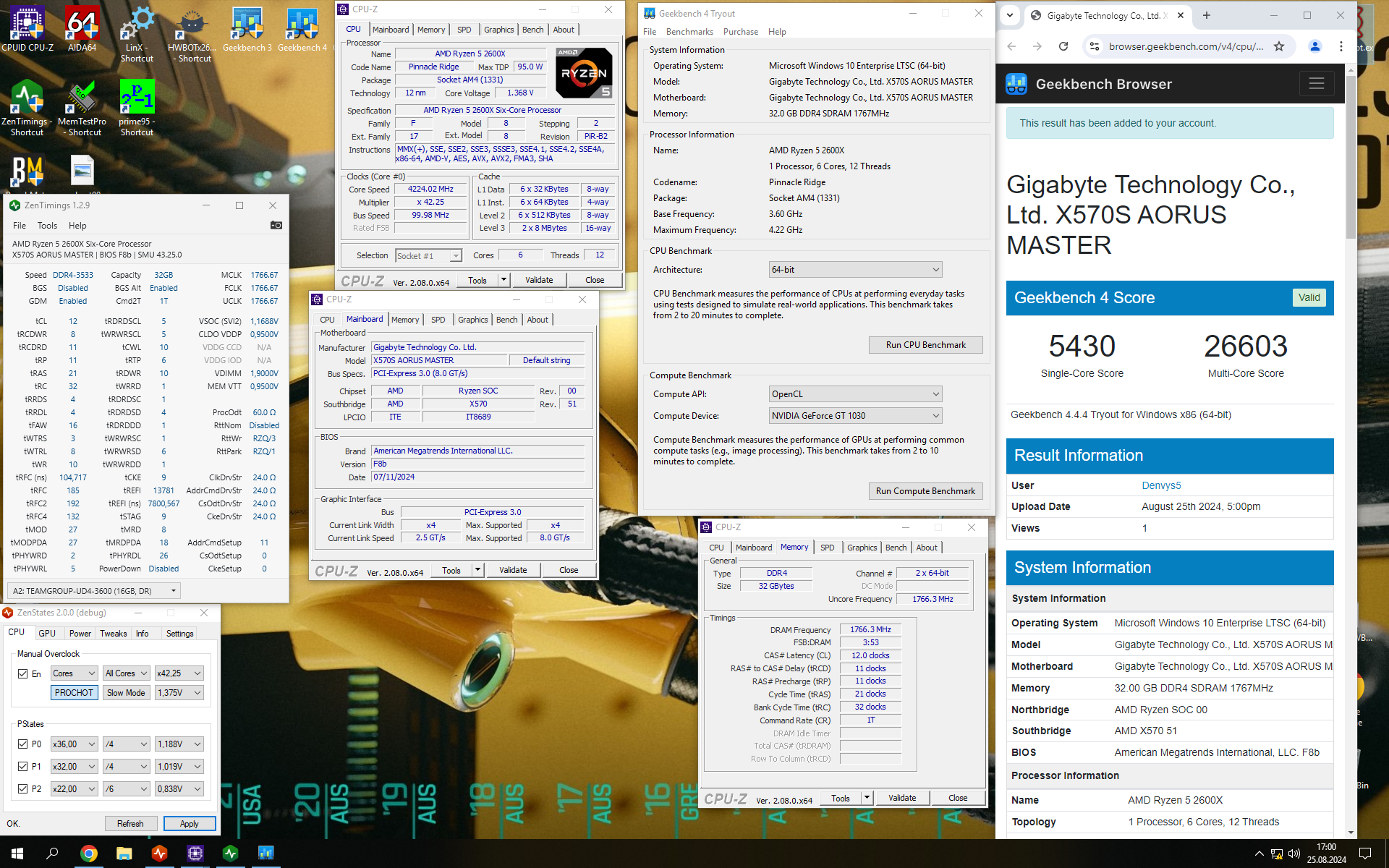The image size is (1389, 868).
Task: Open CPUID CPU-Z desktop shortcut
Action: click(x=27, y=29)
